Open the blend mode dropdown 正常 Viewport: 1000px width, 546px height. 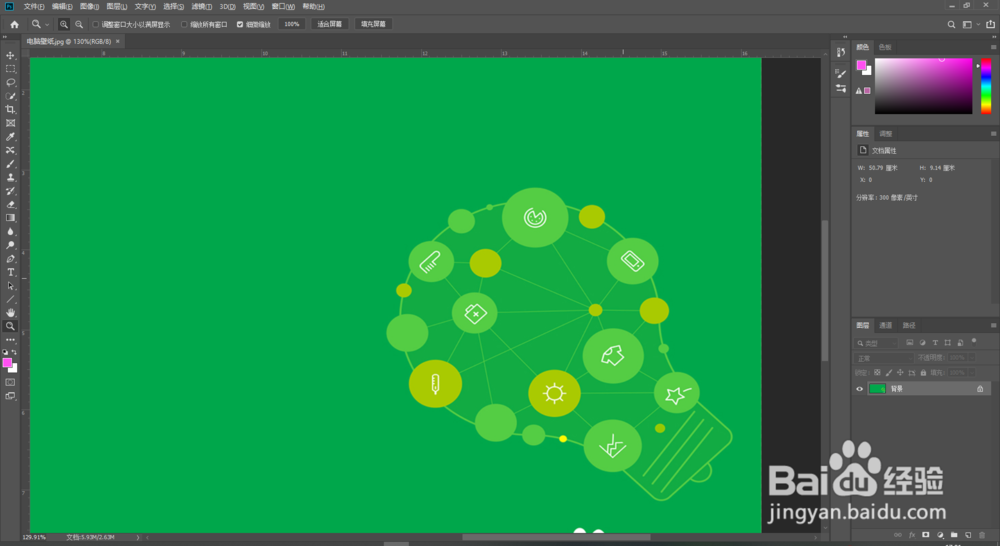click(x=884, y=358)
